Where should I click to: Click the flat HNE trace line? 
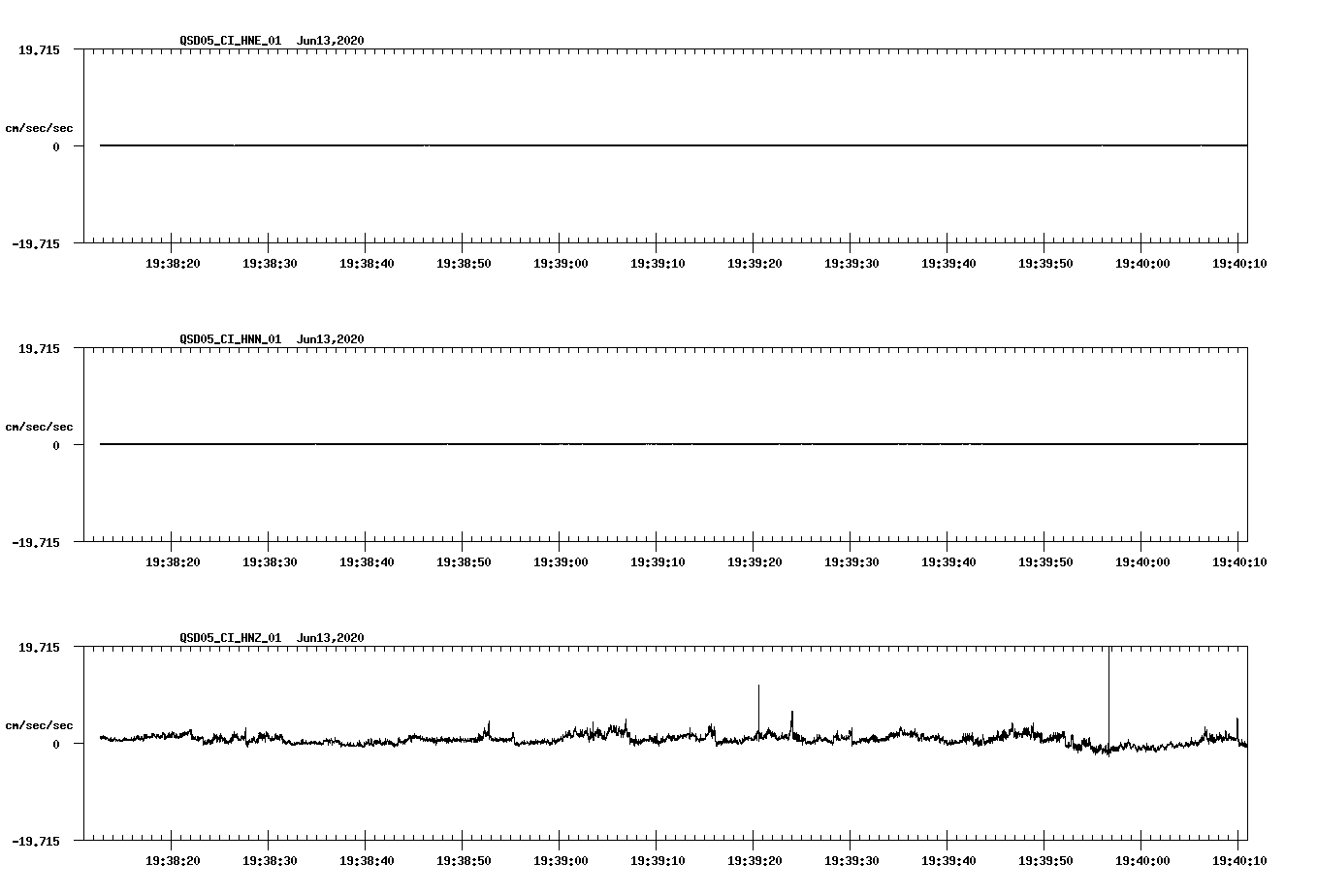click(673, 145)
